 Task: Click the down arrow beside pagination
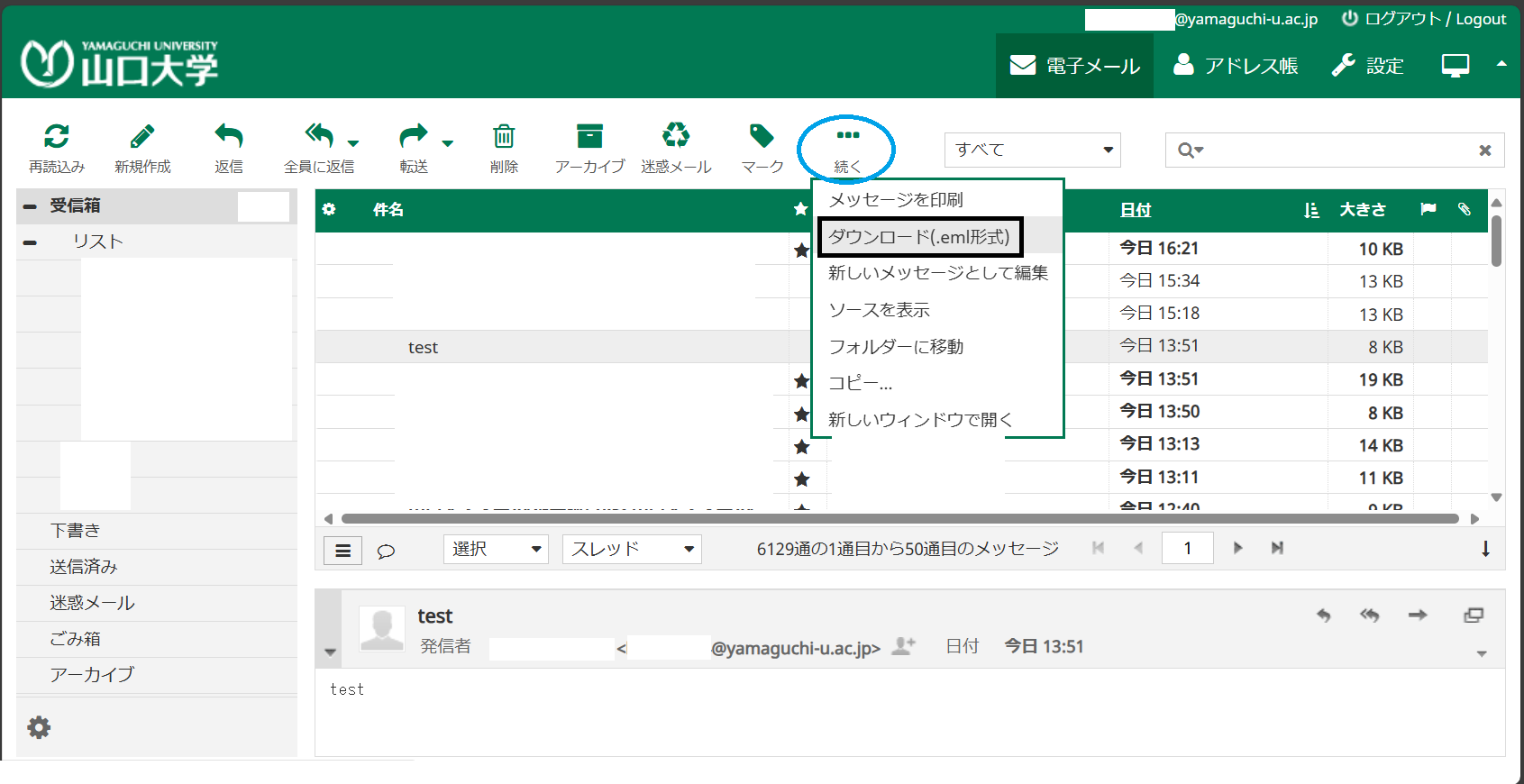(x=1485, y=549)
